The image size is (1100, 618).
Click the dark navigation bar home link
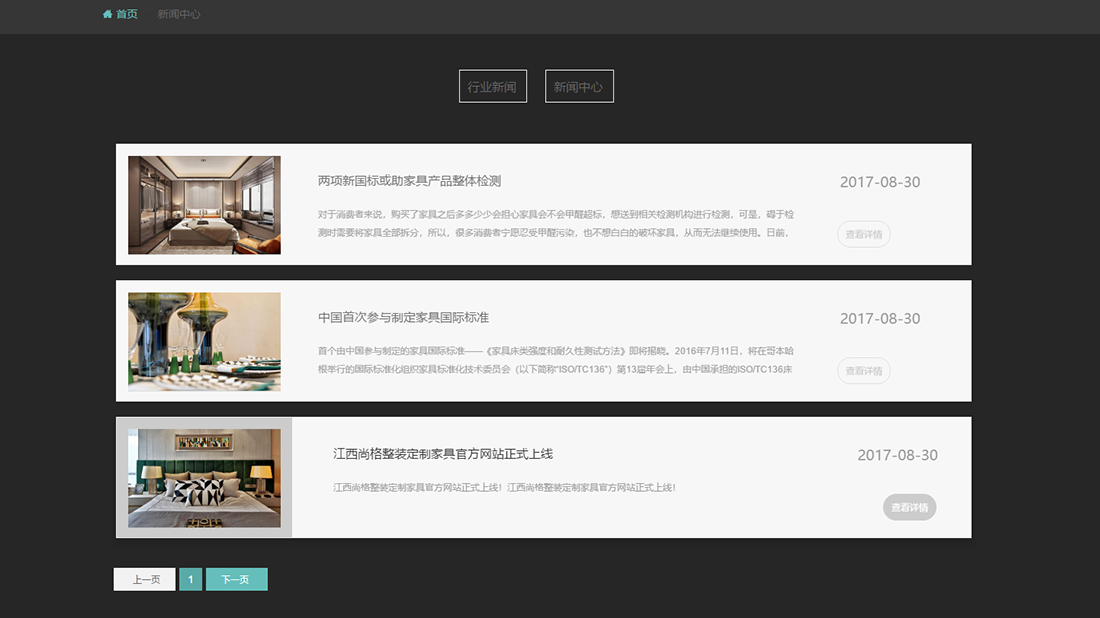(120, 14)
